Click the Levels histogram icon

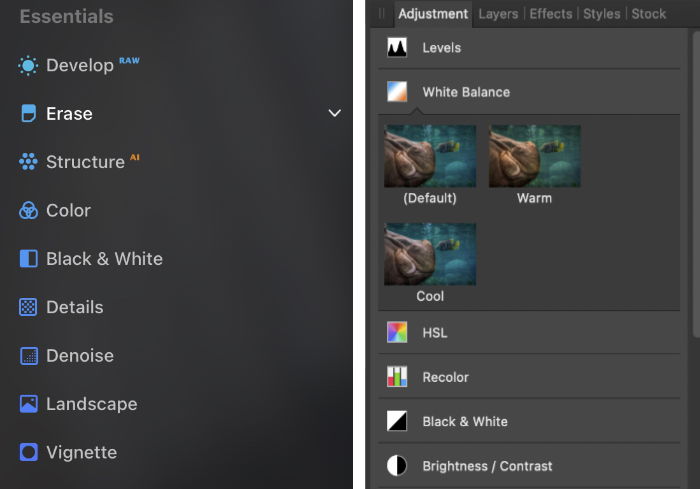(397, 48)
